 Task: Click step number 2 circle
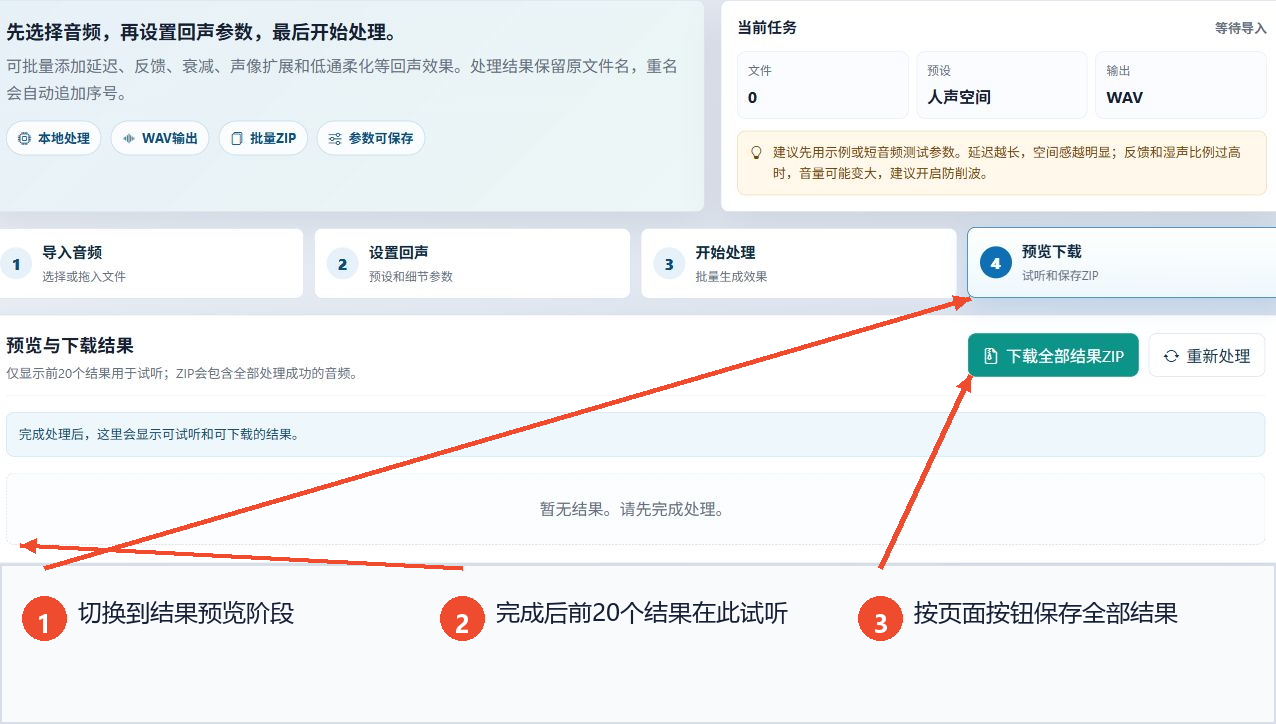[342, 264]
